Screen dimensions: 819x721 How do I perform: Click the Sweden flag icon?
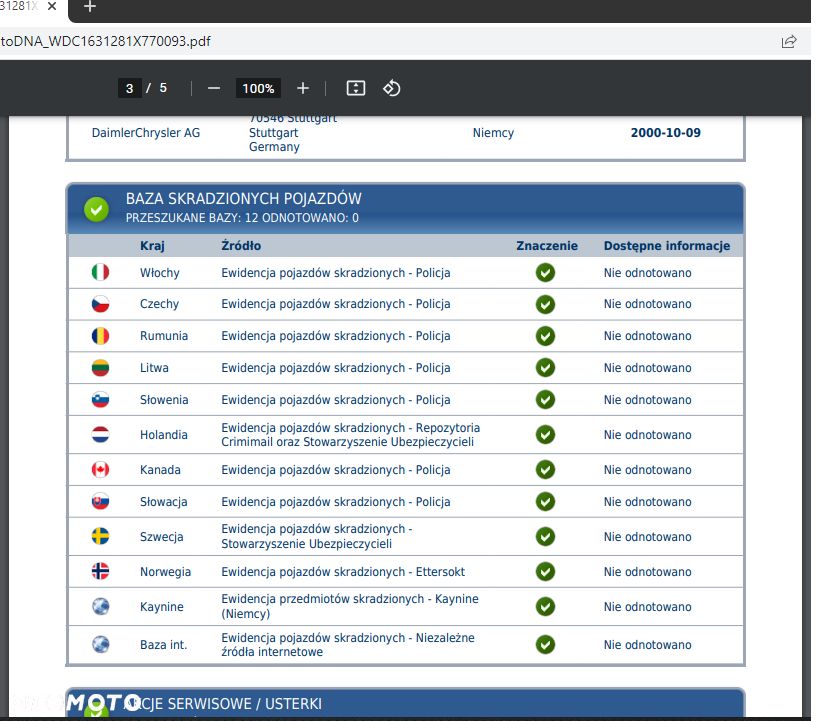point(100,536)
